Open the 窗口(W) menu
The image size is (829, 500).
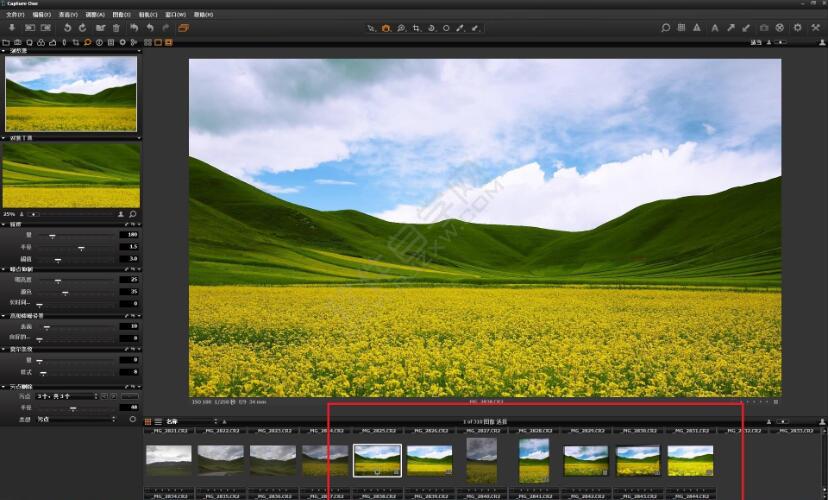[x=175, y=15]
